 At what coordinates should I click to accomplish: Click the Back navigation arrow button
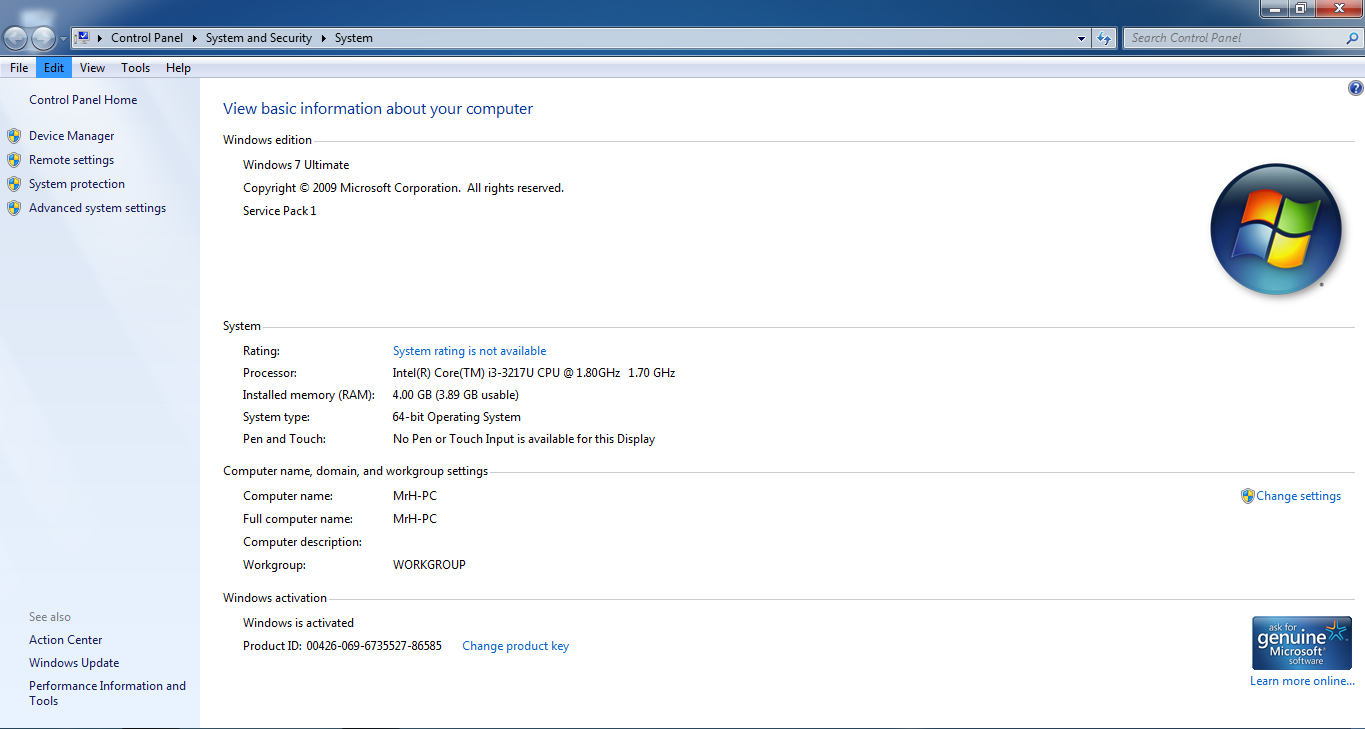[x=16, y=38]
